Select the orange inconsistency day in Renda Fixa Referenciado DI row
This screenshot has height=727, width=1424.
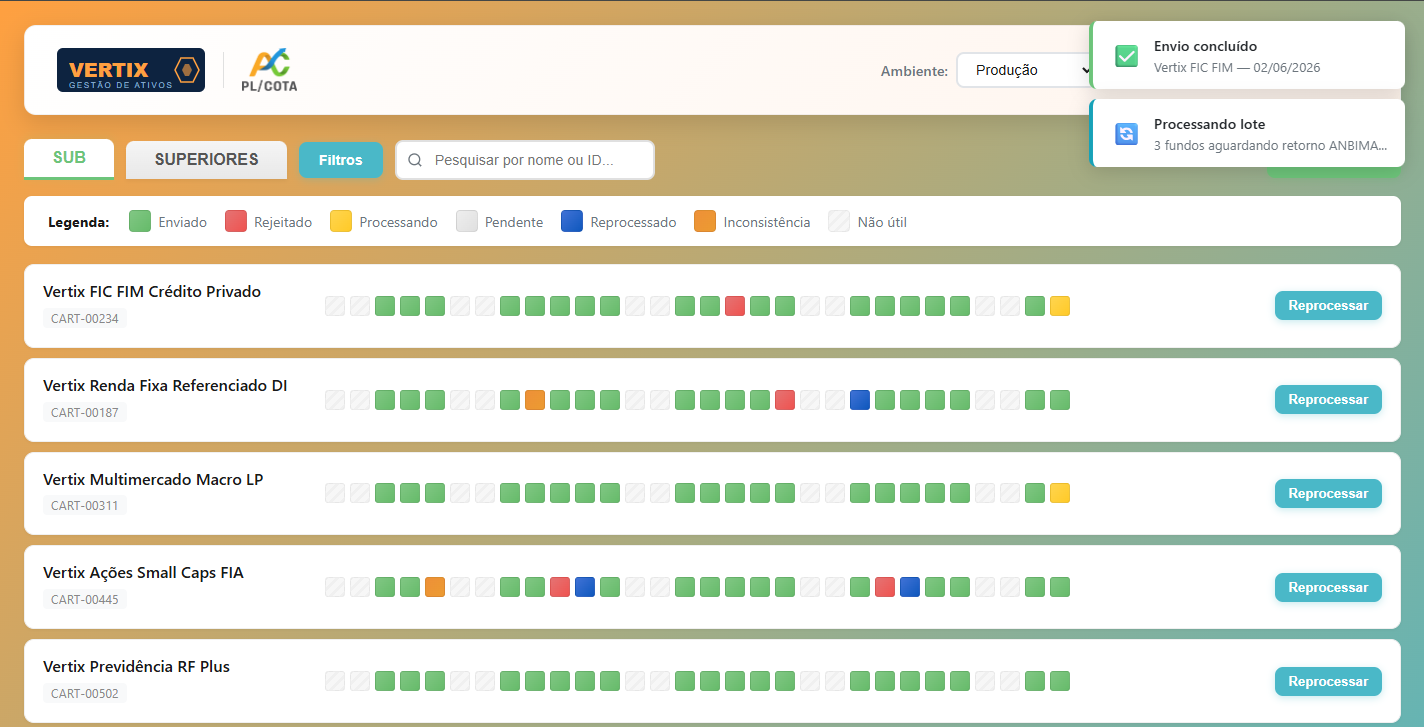point(535,400)
